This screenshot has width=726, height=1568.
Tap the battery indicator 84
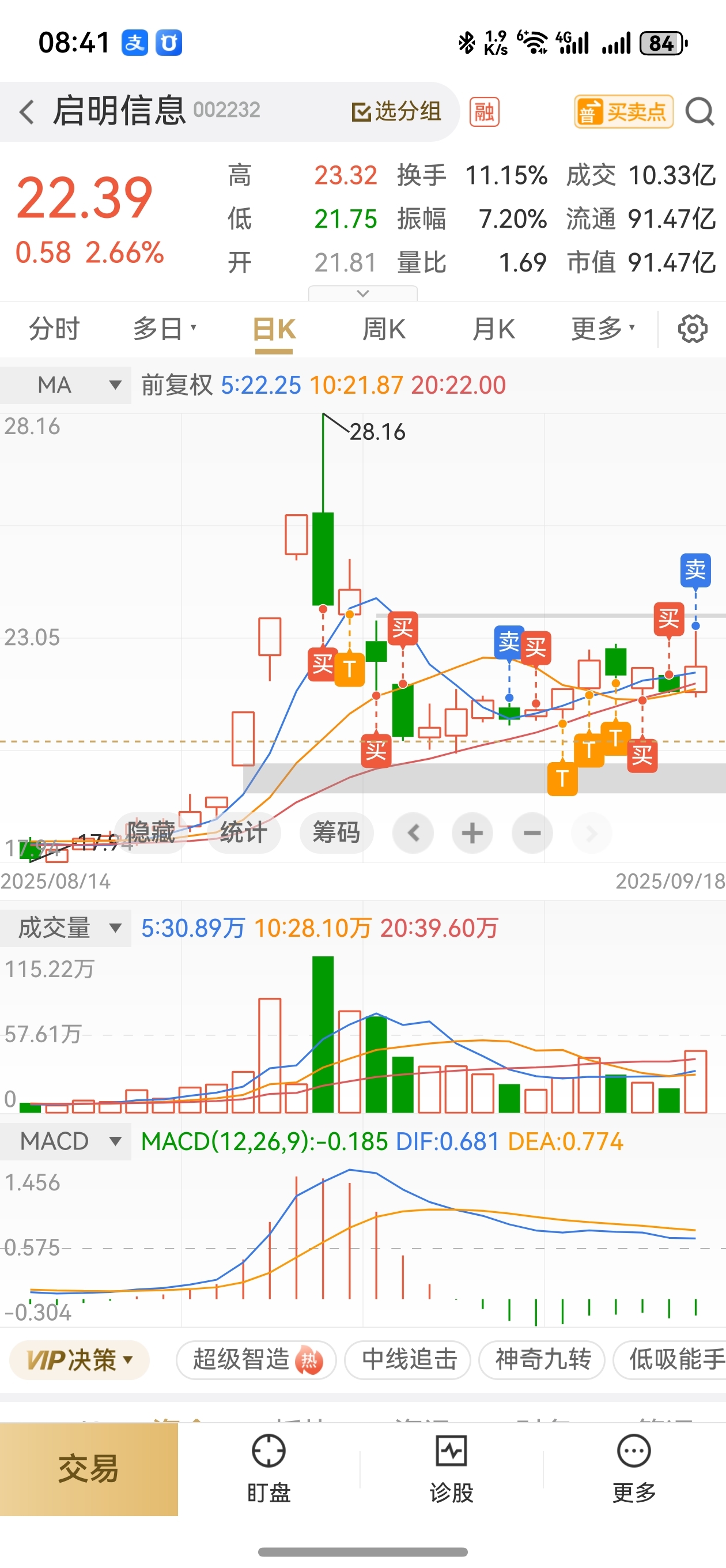tap(663, 43)
